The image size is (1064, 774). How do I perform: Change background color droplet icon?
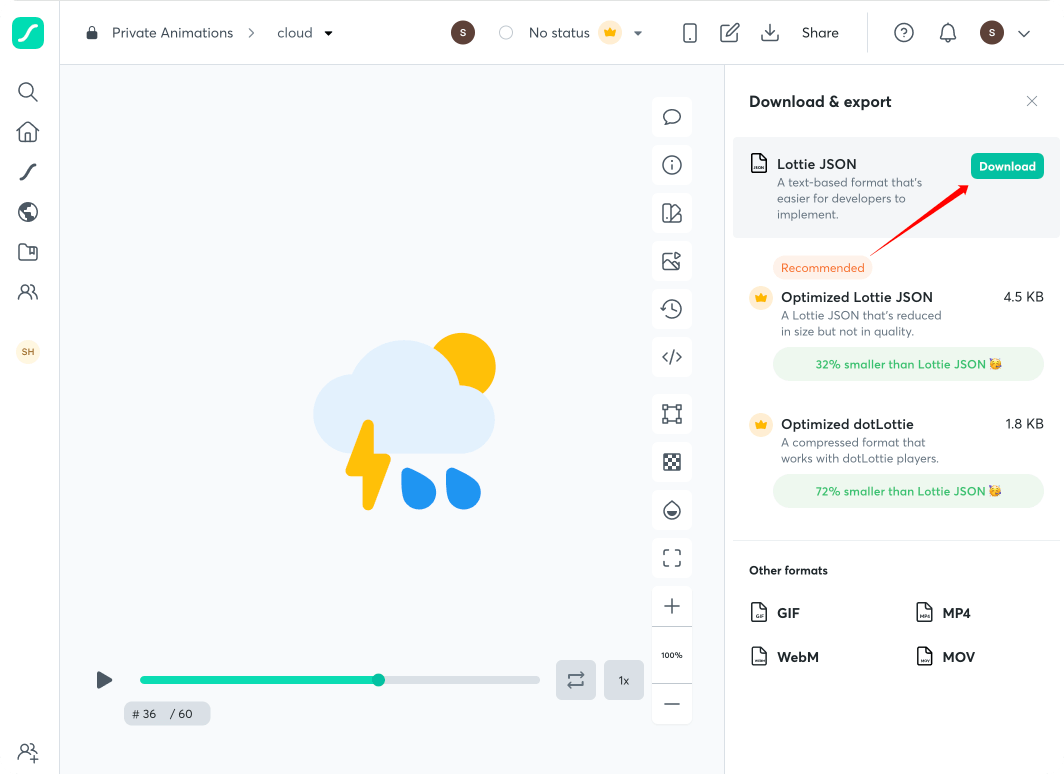point(672,510)
